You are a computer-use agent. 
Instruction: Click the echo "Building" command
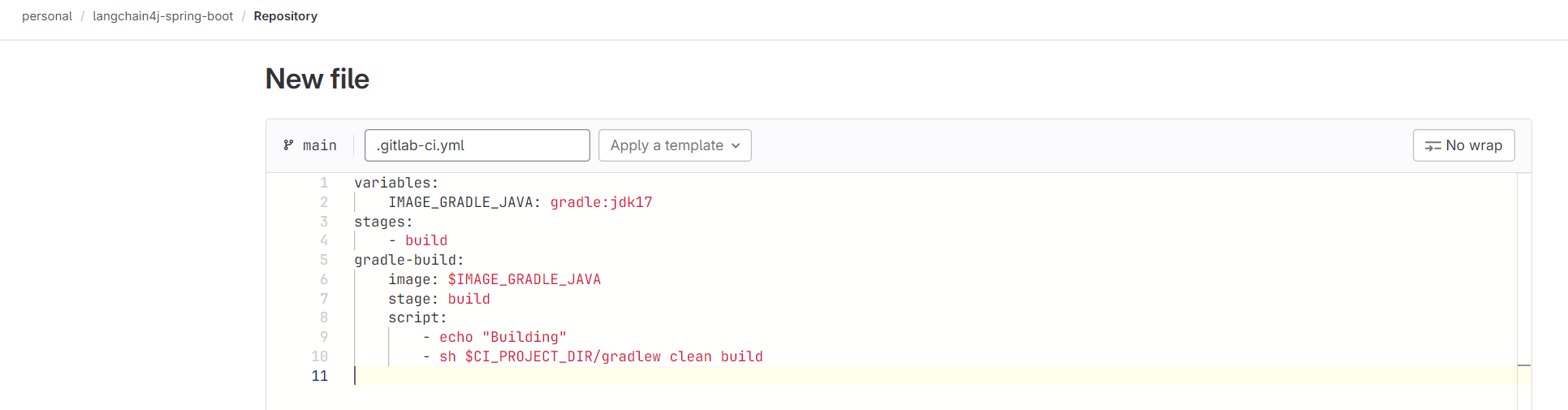tap(503, 337)
